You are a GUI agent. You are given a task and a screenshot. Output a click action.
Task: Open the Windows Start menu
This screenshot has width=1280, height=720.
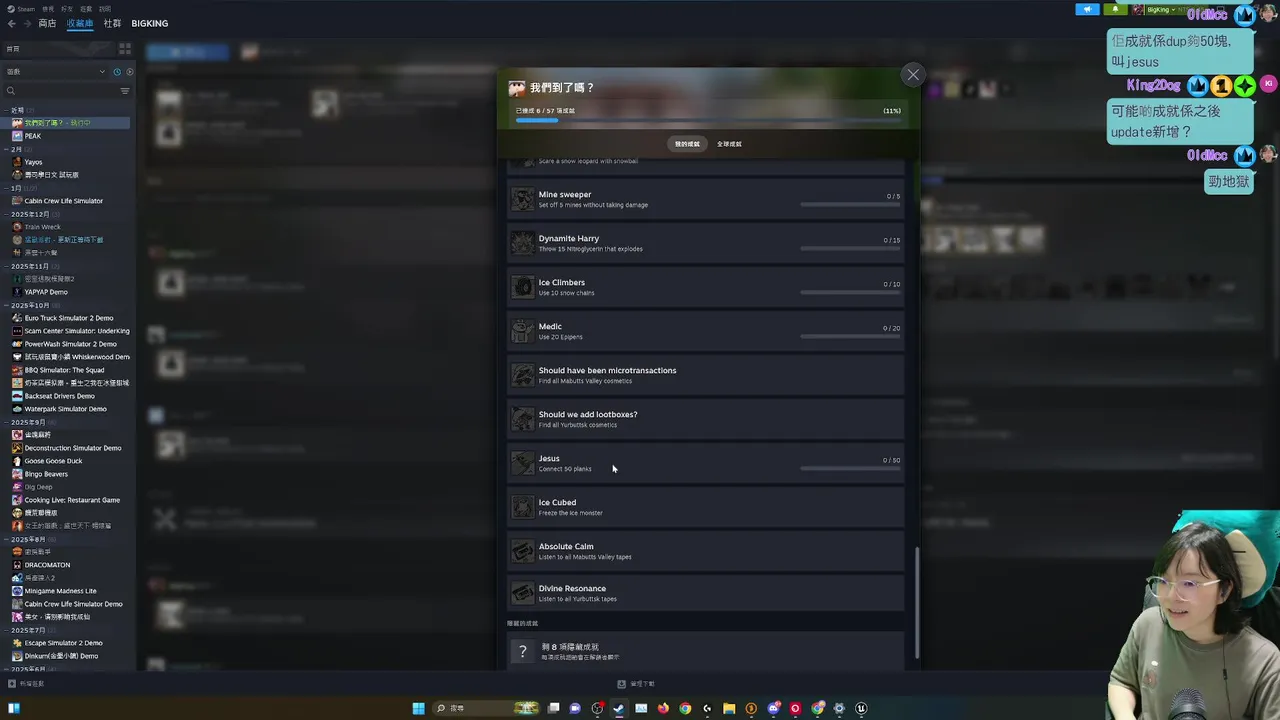tap(419, 708)
